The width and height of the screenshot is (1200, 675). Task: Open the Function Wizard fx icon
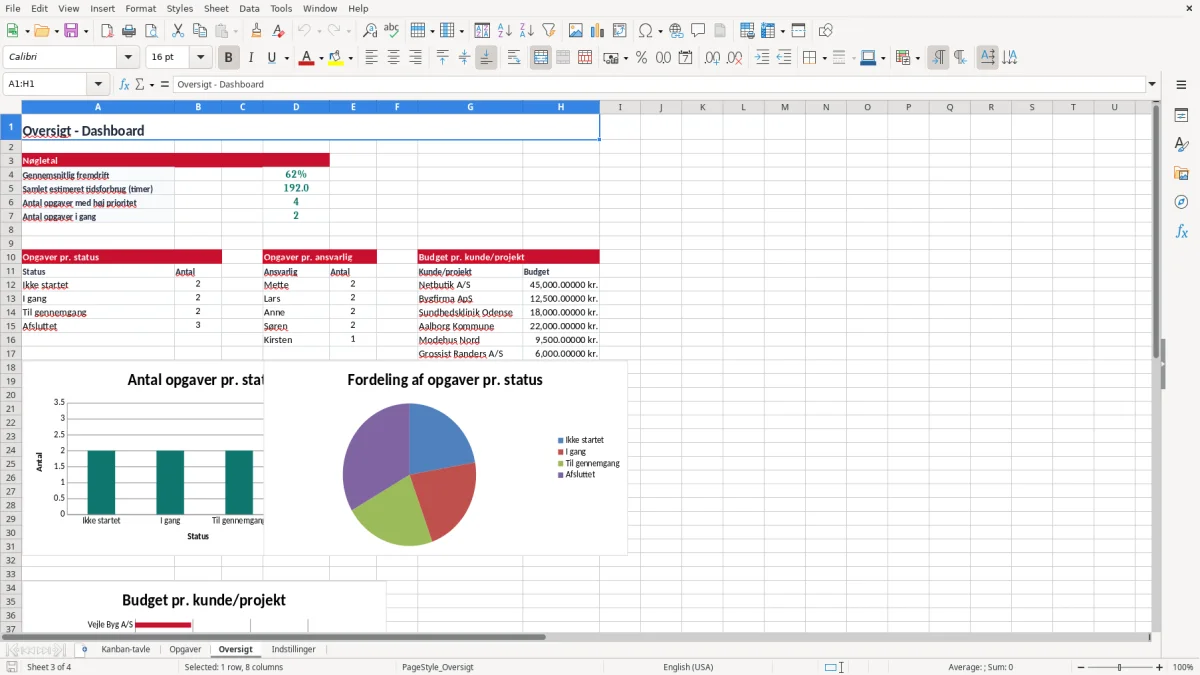coord(125,84)
